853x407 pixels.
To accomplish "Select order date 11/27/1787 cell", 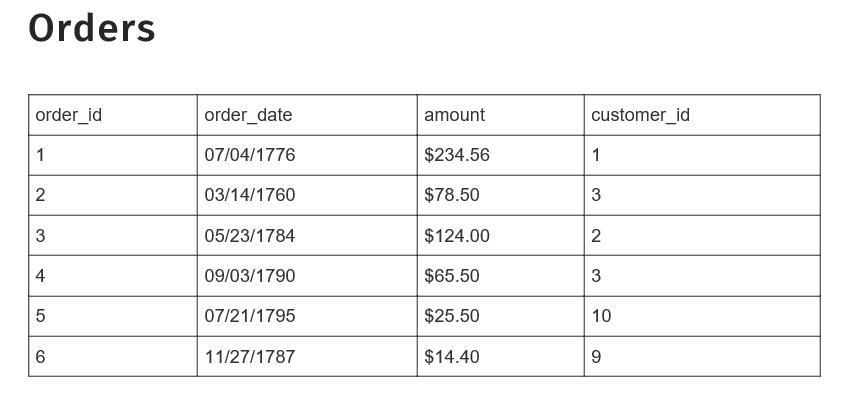I will [250, 357].
